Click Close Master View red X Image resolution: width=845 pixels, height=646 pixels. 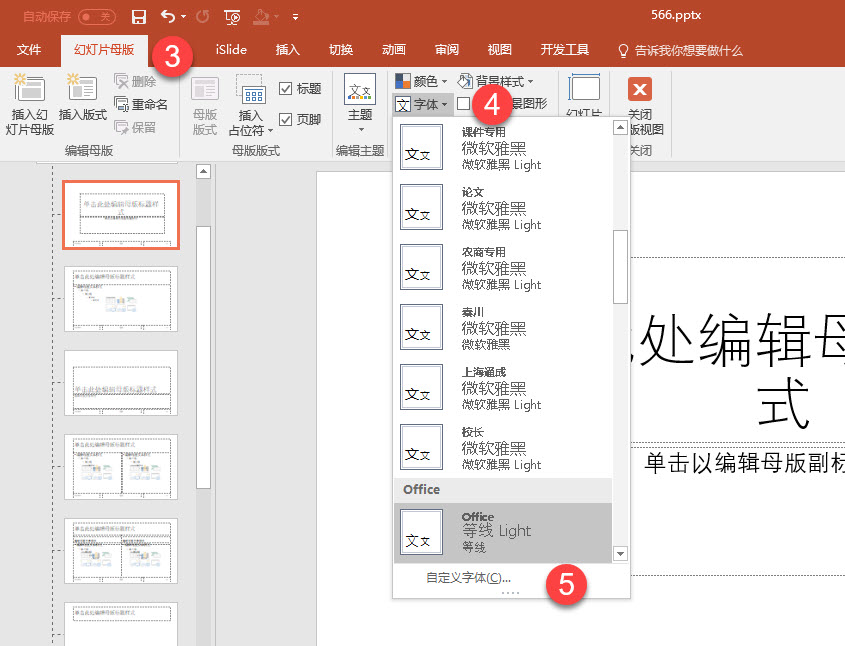(640, 89)
